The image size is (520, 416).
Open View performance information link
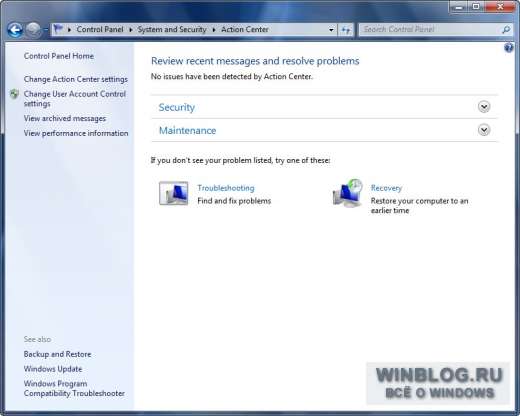[76, 133]
